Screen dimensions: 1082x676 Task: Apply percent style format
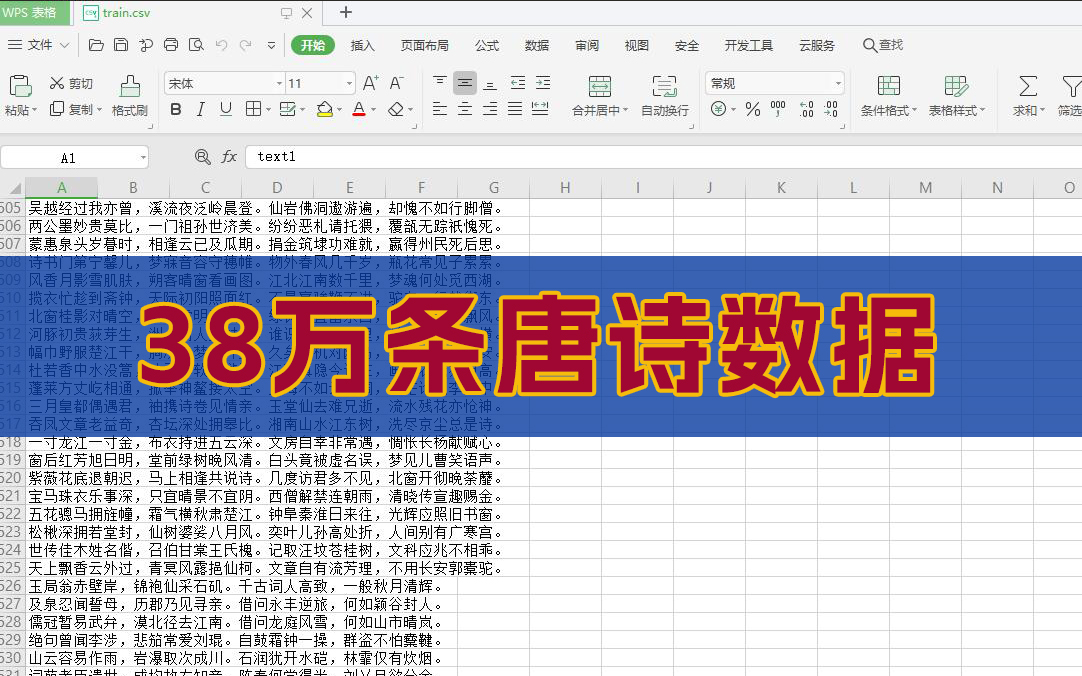point(753,109)
